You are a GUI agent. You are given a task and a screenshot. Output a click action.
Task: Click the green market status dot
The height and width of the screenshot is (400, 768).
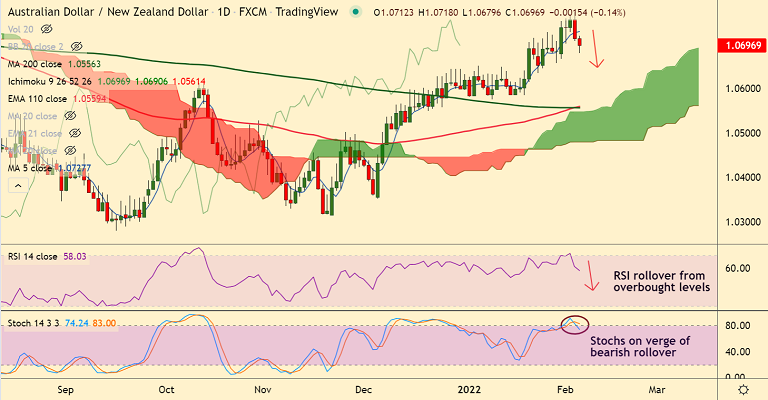click(x=356, y=12)
